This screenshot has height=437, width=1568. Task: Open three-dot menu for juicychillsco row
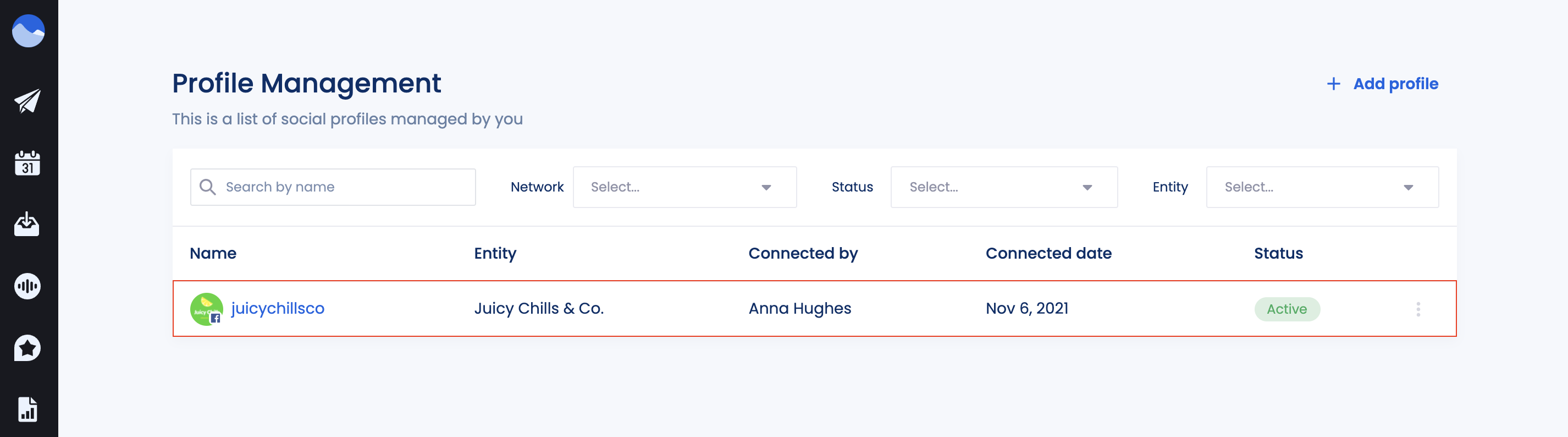pyautogui.click(x=1418, y=309)
